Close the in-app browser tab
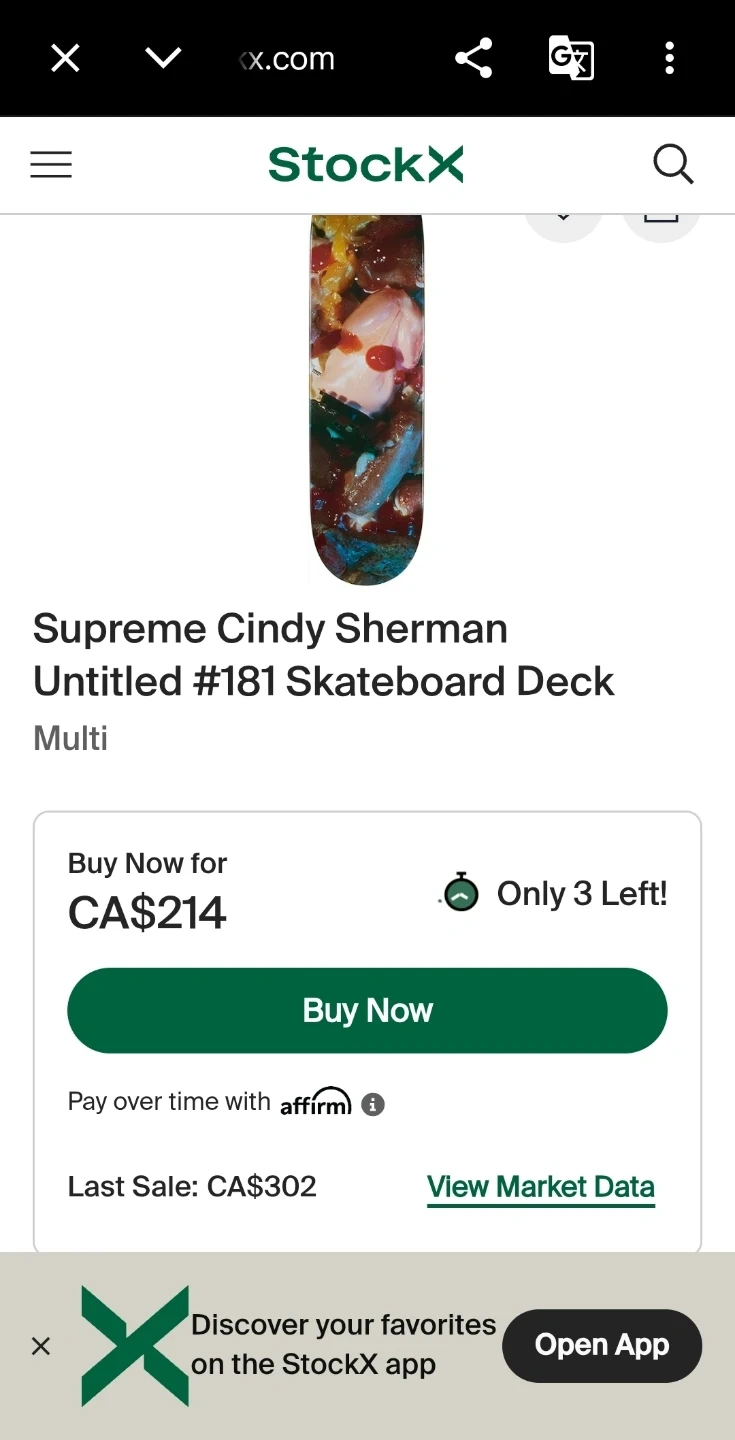735x1440 pixels. (65, 59)
